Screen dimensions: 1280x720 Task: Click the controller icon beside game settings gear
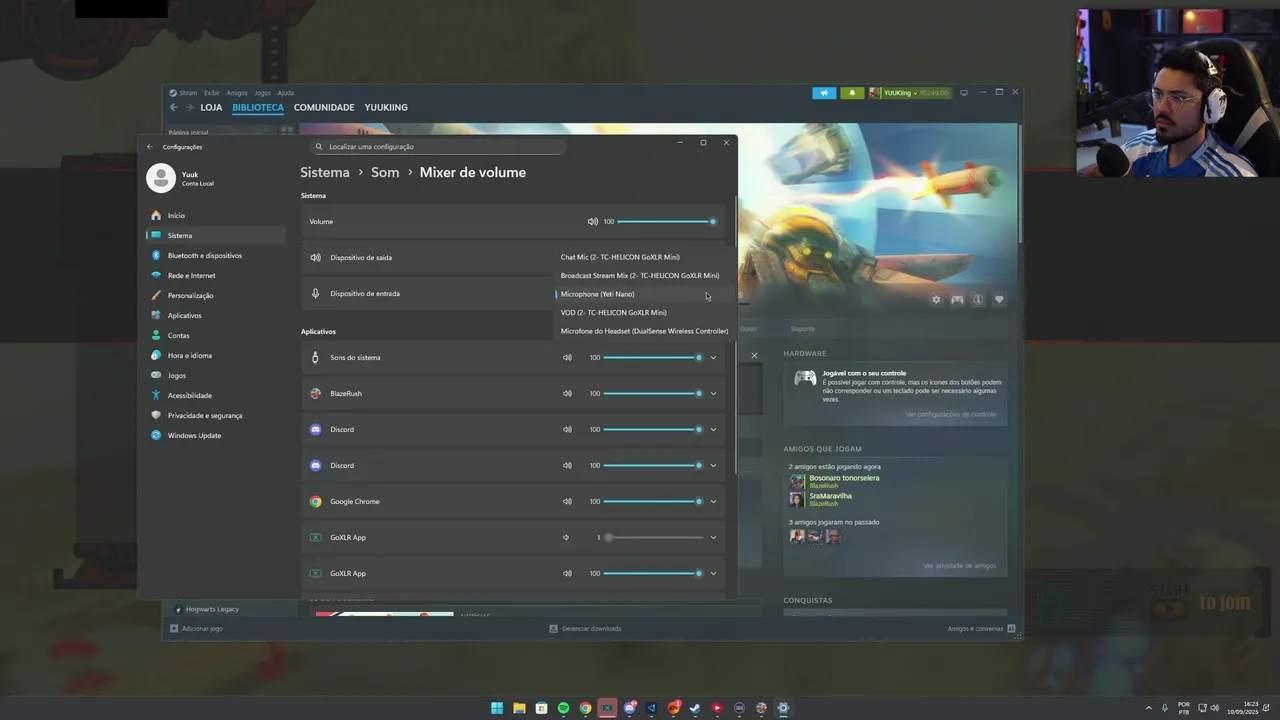pyautogui.click(x=957, y=299)
